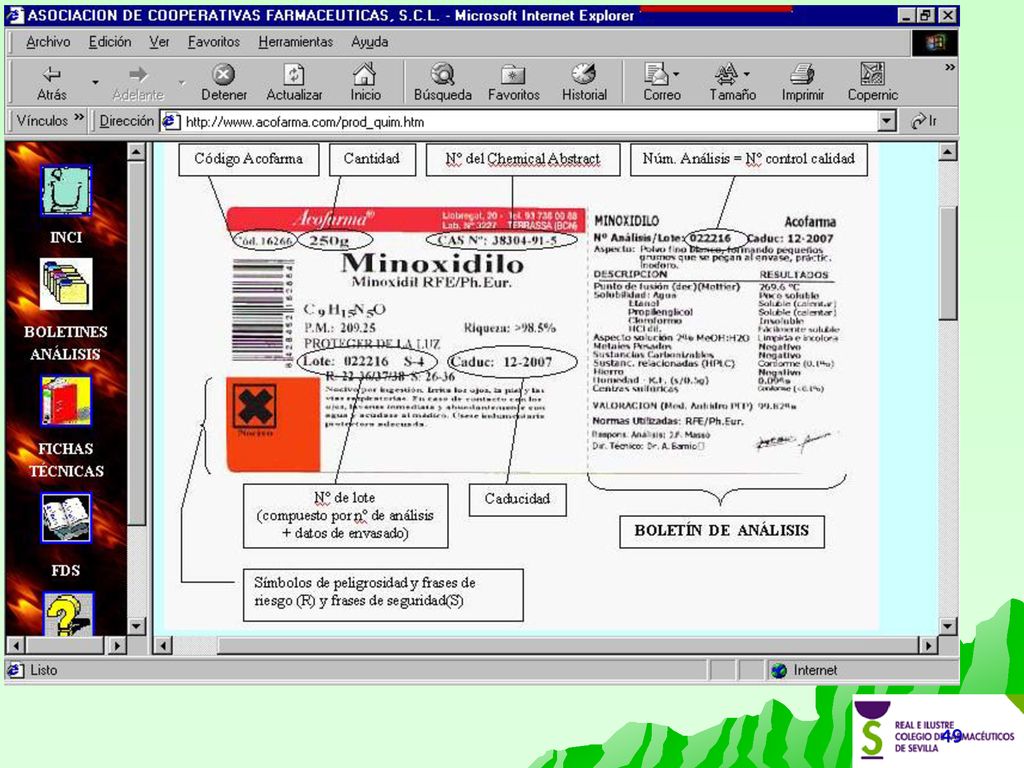This screenshot has width=1024, height=768.
Task: Open the FDS book icon
Action: (x=65, y=518)
